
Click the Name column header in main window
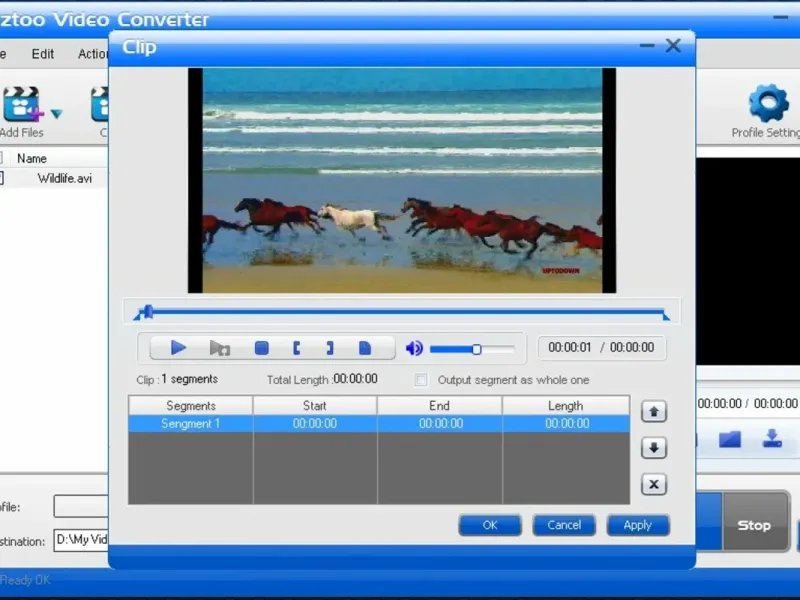pos(32,159)
